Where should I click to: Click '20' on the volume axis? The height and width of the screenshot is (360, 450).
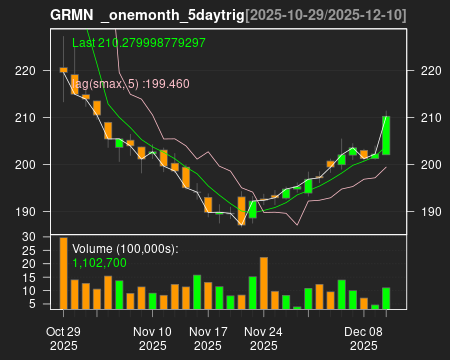pyautogui.click(x=29, y=264)
